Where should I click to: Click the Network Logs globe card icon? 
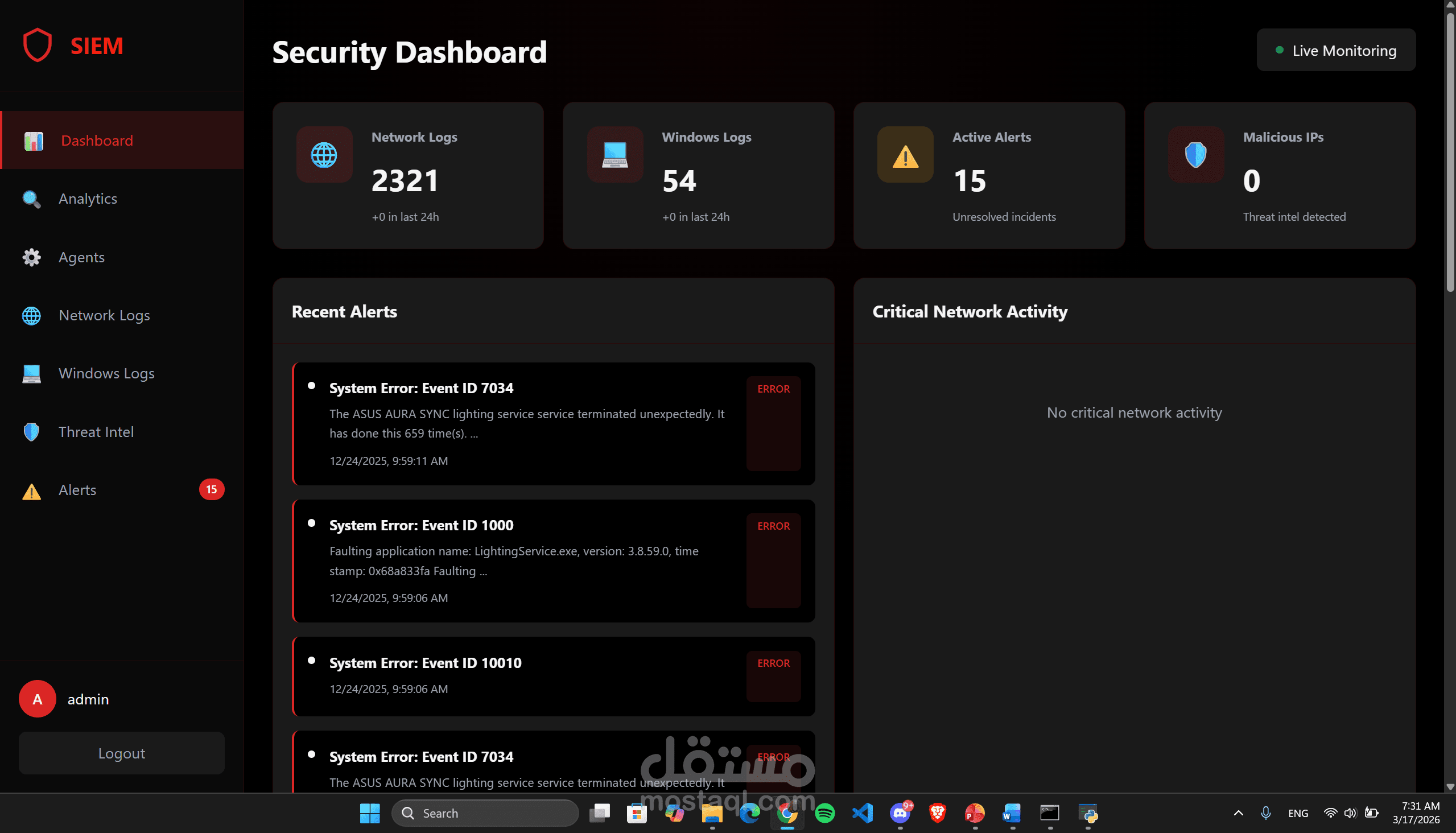324,154
